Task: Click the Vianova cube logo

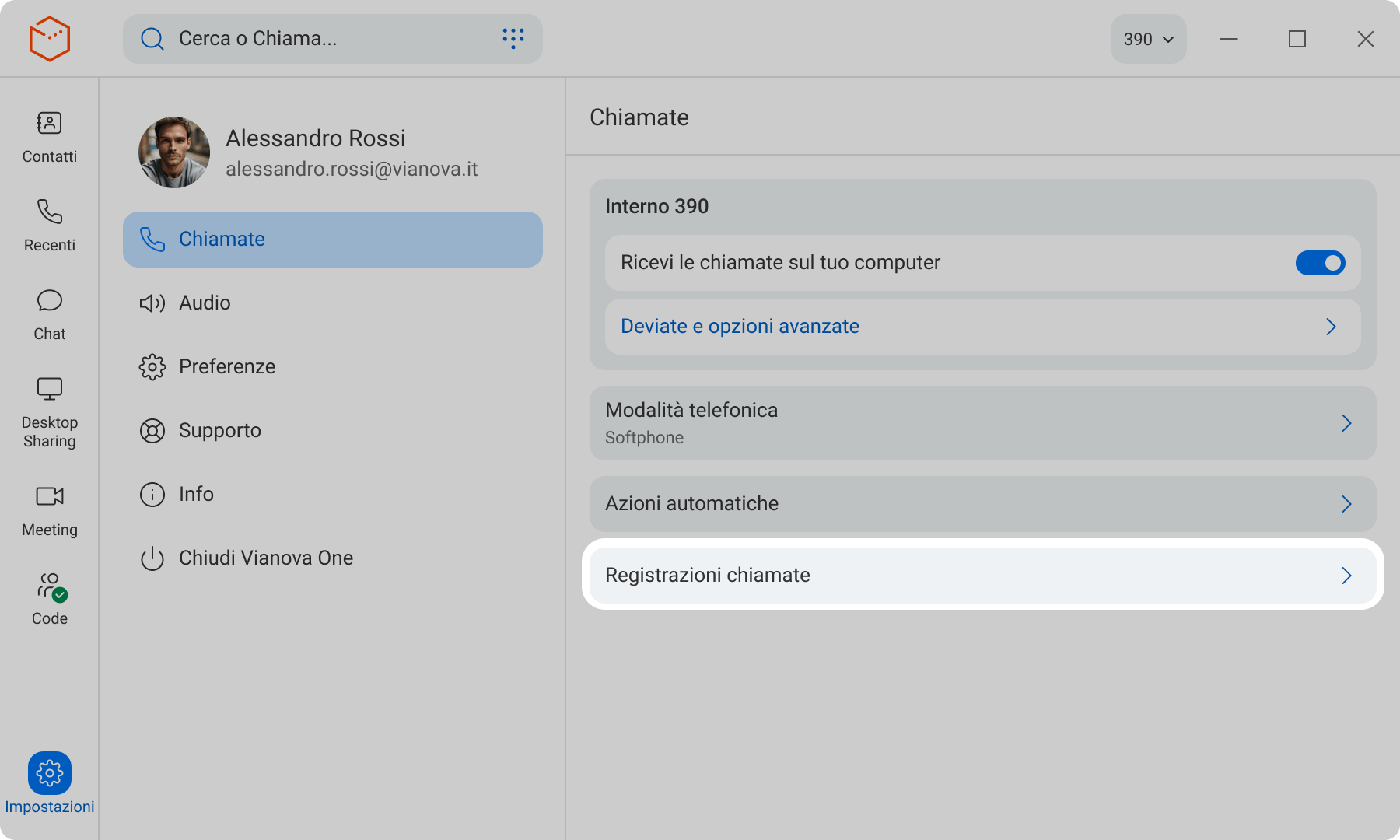Action: coord(50,39)
